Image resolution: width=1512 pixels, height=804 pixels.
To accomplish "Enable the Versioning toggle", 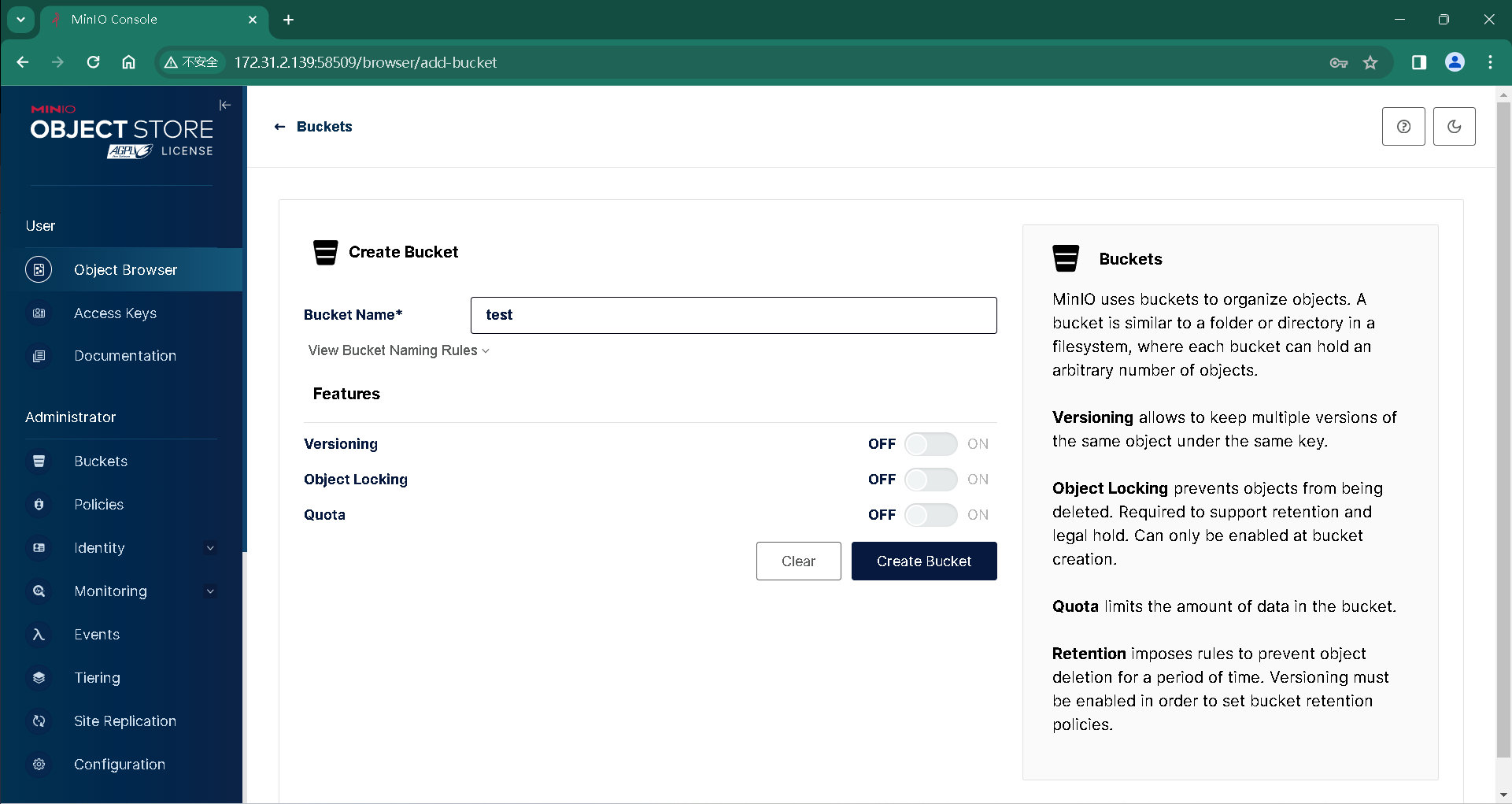I will [930, 444].
